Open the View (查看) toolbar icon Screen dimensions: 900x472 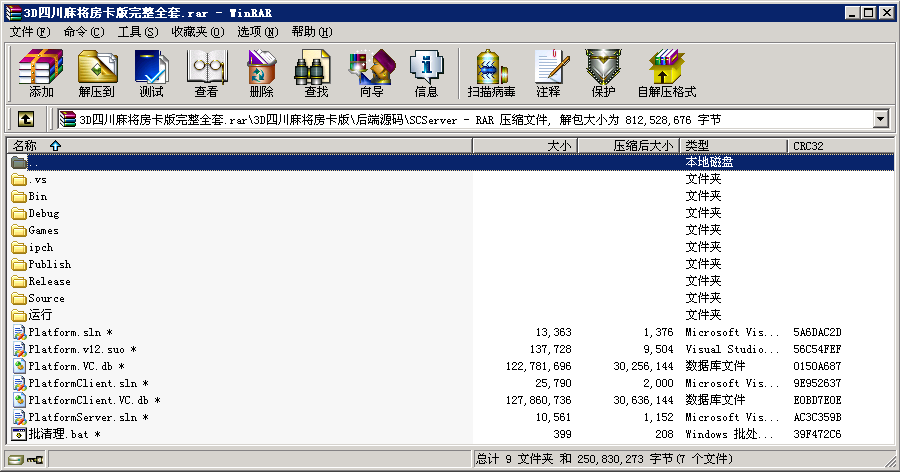[x=206, y=74]
